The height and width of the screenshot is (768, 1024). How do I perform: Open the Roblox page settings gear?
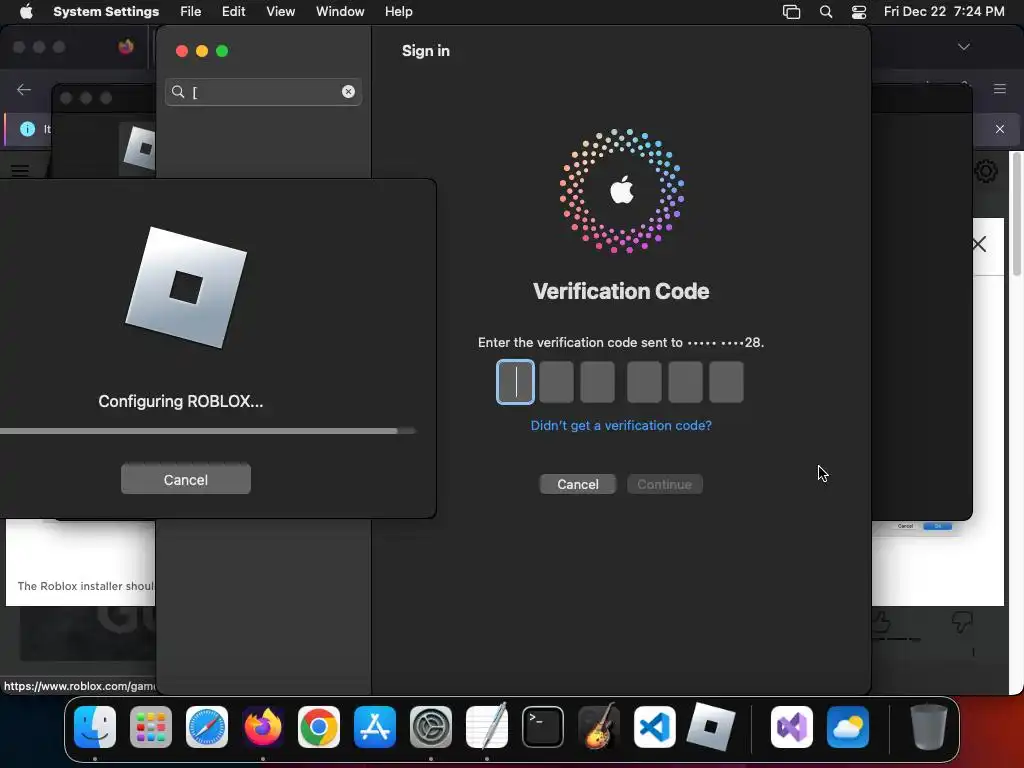tap(986, 171)
